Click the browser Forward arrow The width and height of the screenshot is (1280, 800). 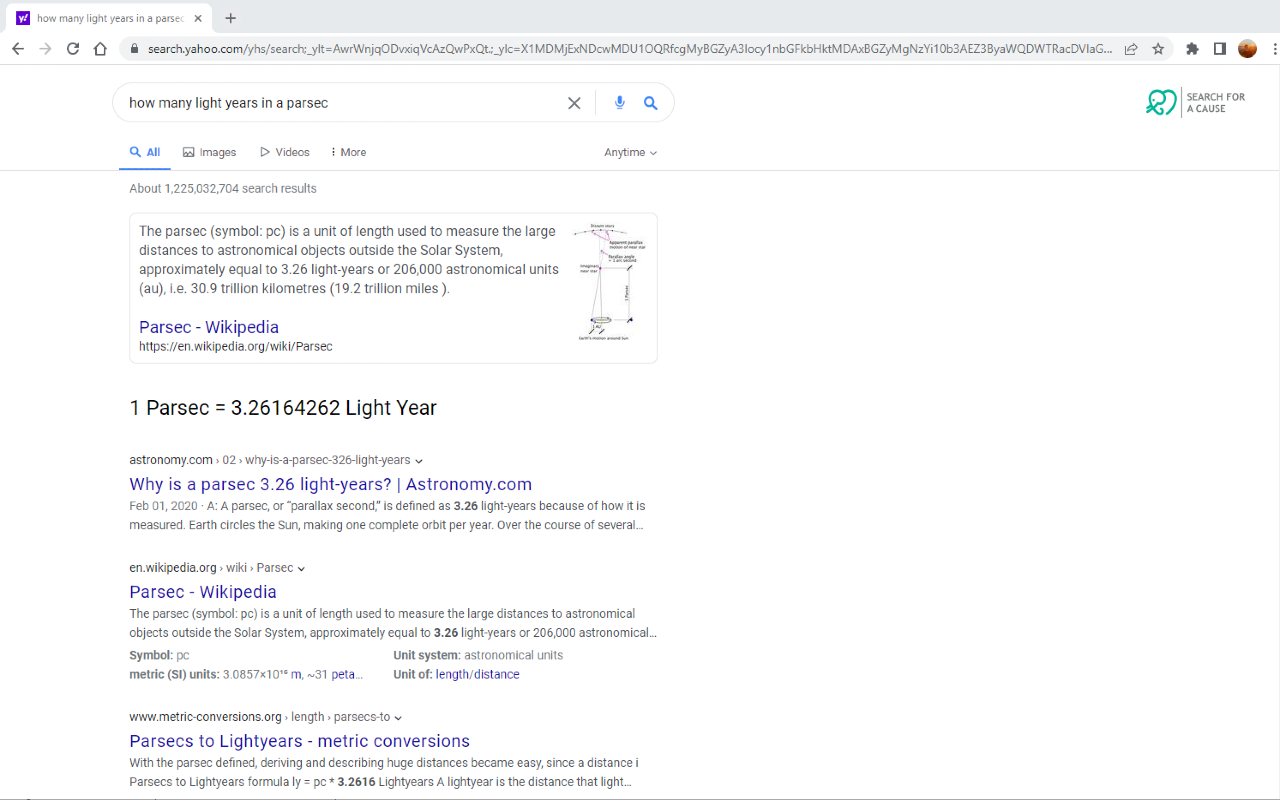point(45,48)
